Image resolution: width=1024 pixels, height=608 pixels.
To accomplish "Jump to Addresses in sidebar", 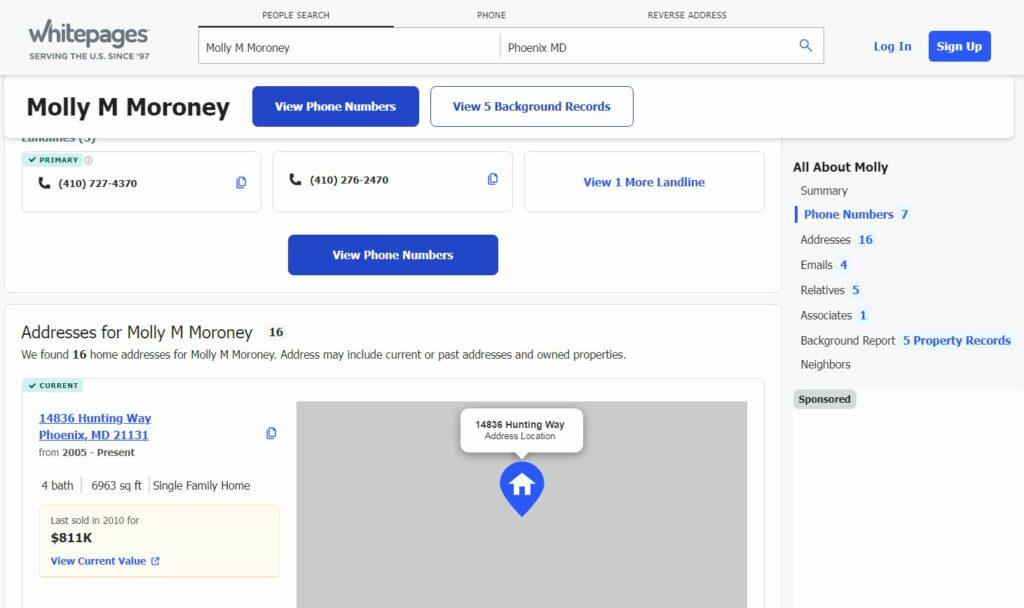I will (x=826, y=240).
